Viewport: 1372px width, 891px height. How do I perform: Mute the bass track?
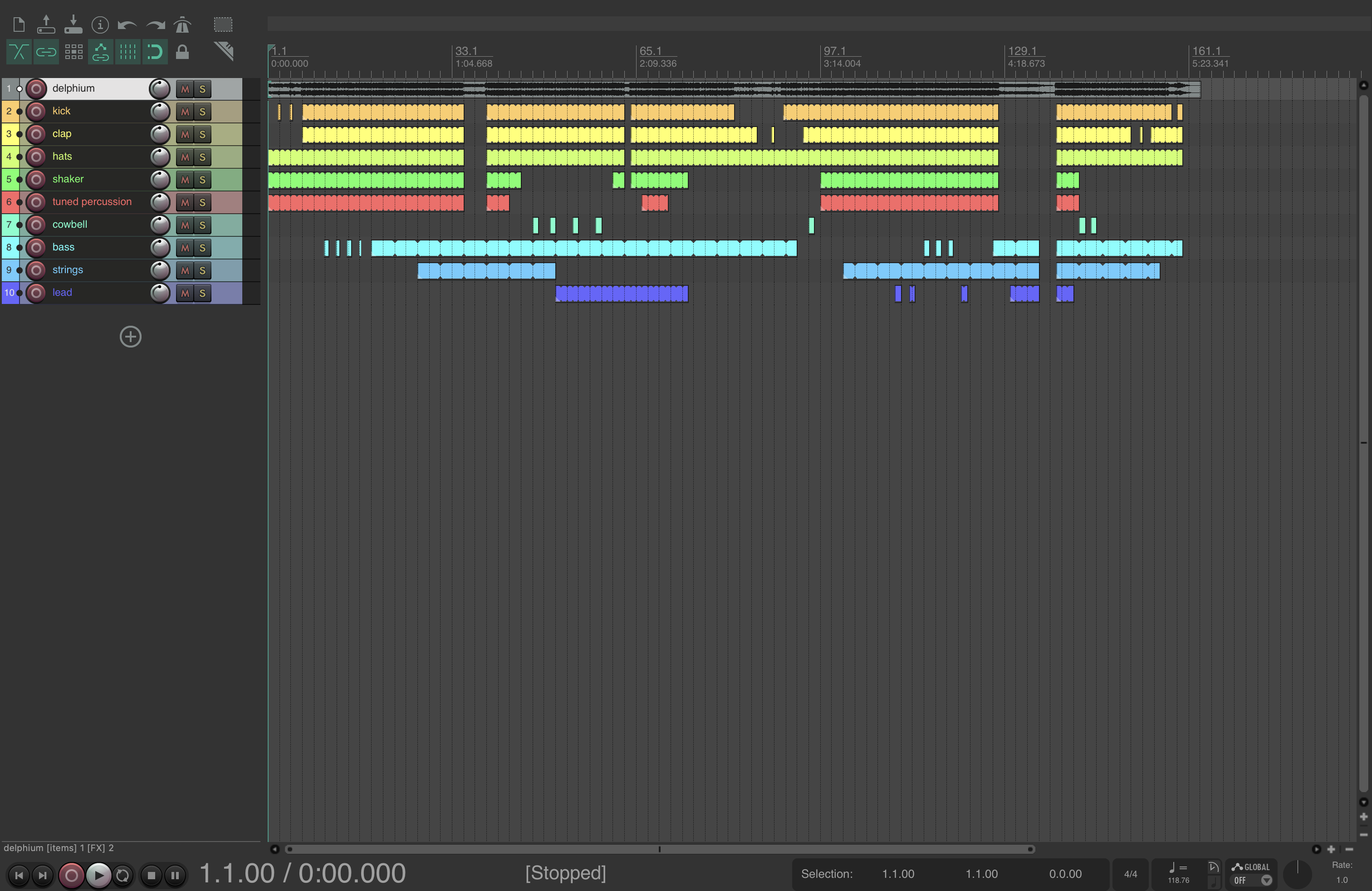point(185,248)
